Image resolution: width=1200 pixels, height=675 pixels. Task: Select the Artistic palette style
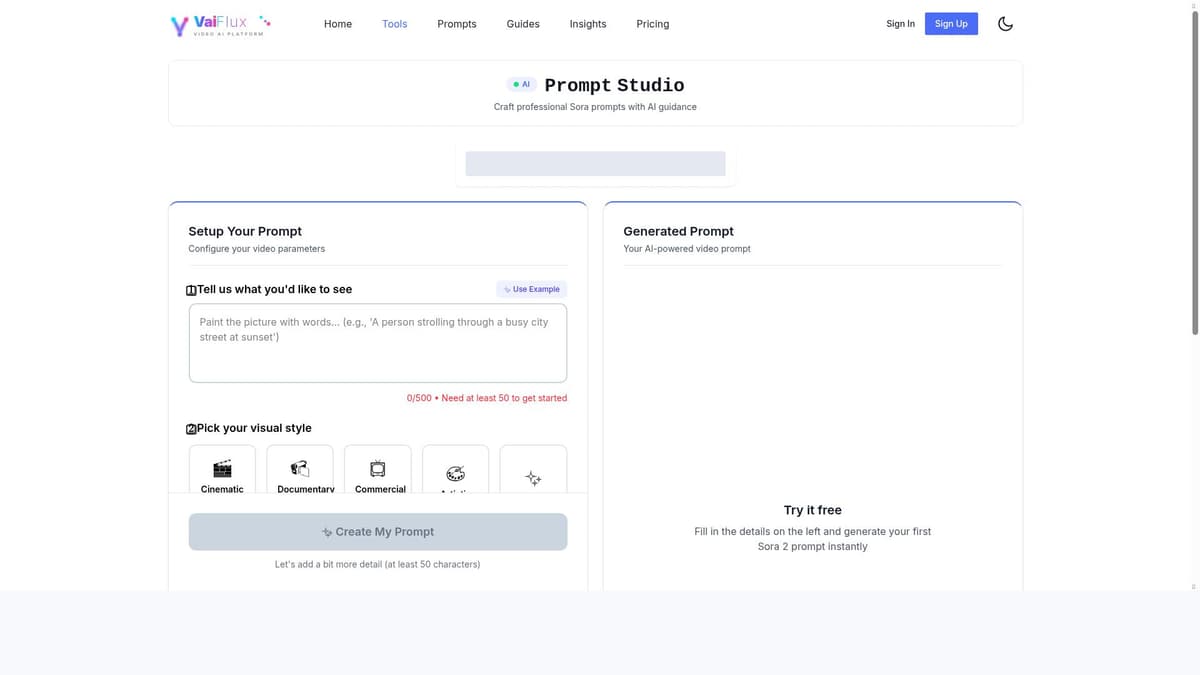455,470
